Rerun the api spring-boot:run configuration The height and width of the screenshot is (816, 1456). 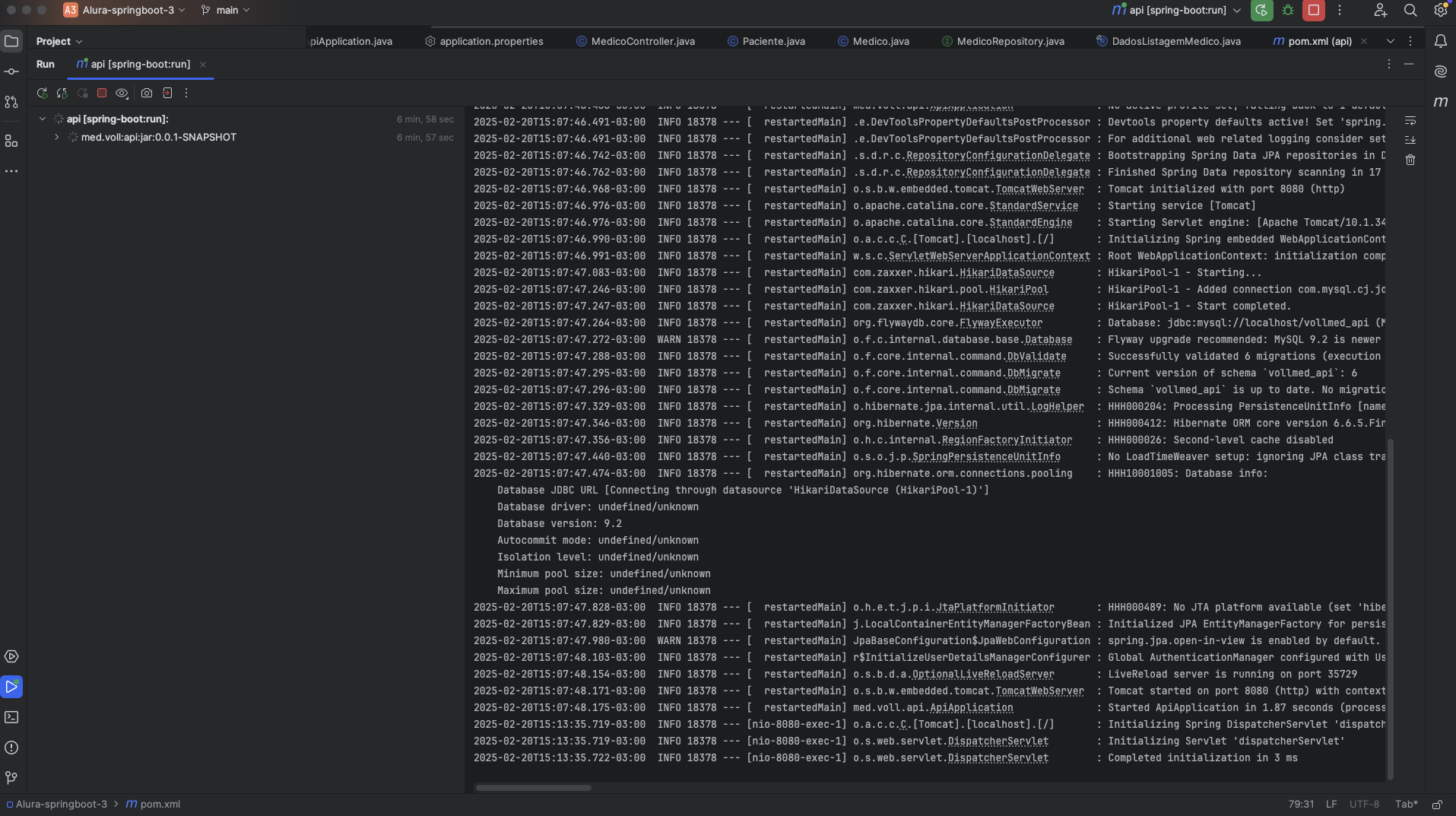pyautogui.click(x=43, y=93)
